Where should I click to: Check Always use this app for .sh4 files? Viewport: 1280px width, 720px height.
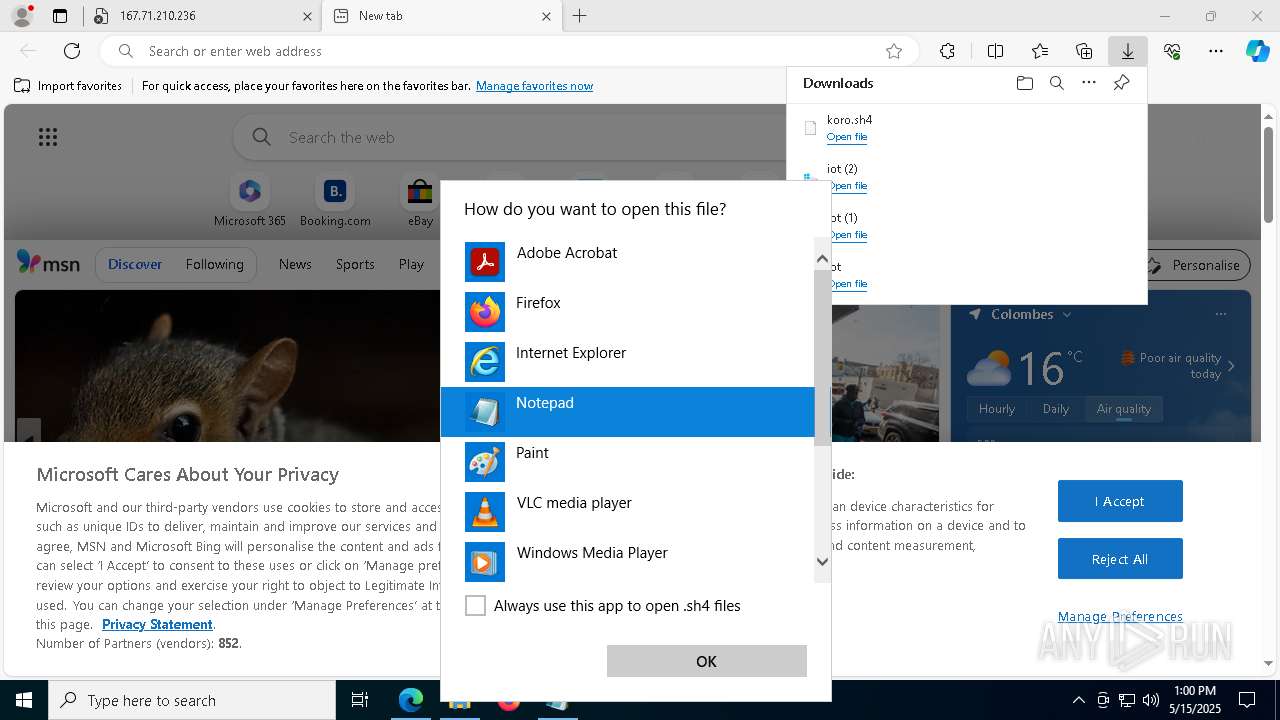click(476, 605)
